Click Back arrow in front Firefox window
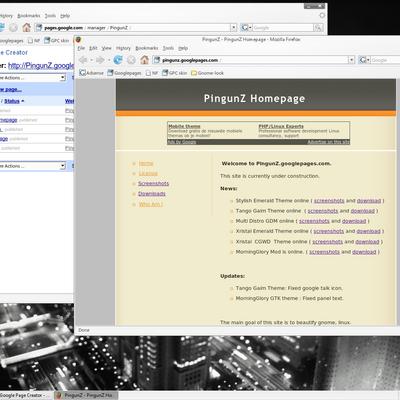Viewport: 400px width, 400px height. 83,60
